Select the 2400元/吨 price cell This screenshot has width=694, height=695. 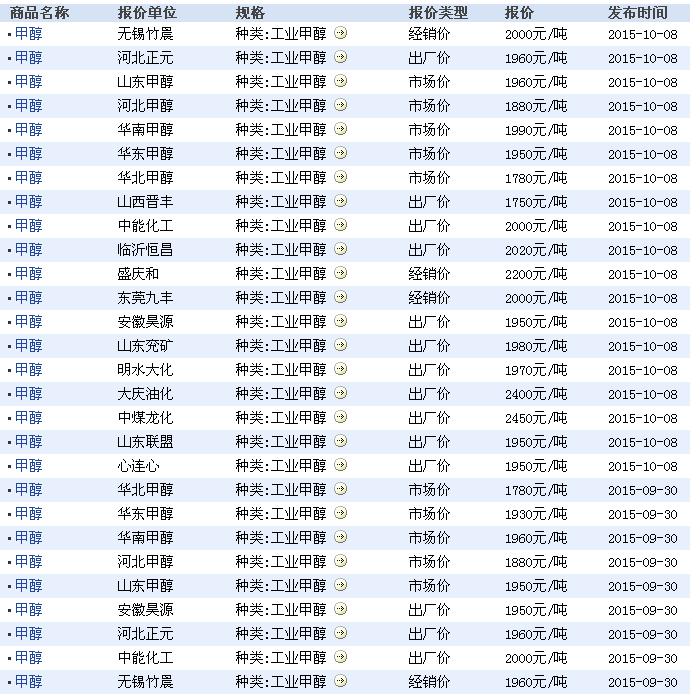click(x=536, y=394)
